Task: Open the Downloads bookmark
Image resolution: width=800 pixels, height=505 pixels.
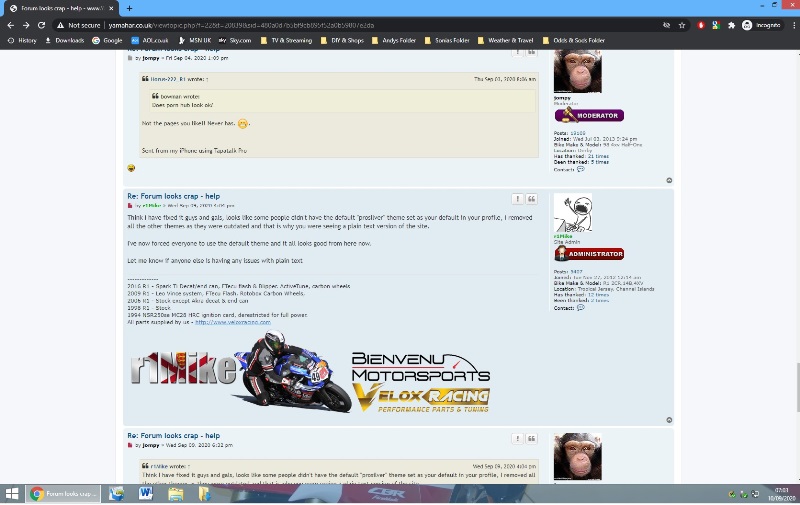Action: coord(64,40)
